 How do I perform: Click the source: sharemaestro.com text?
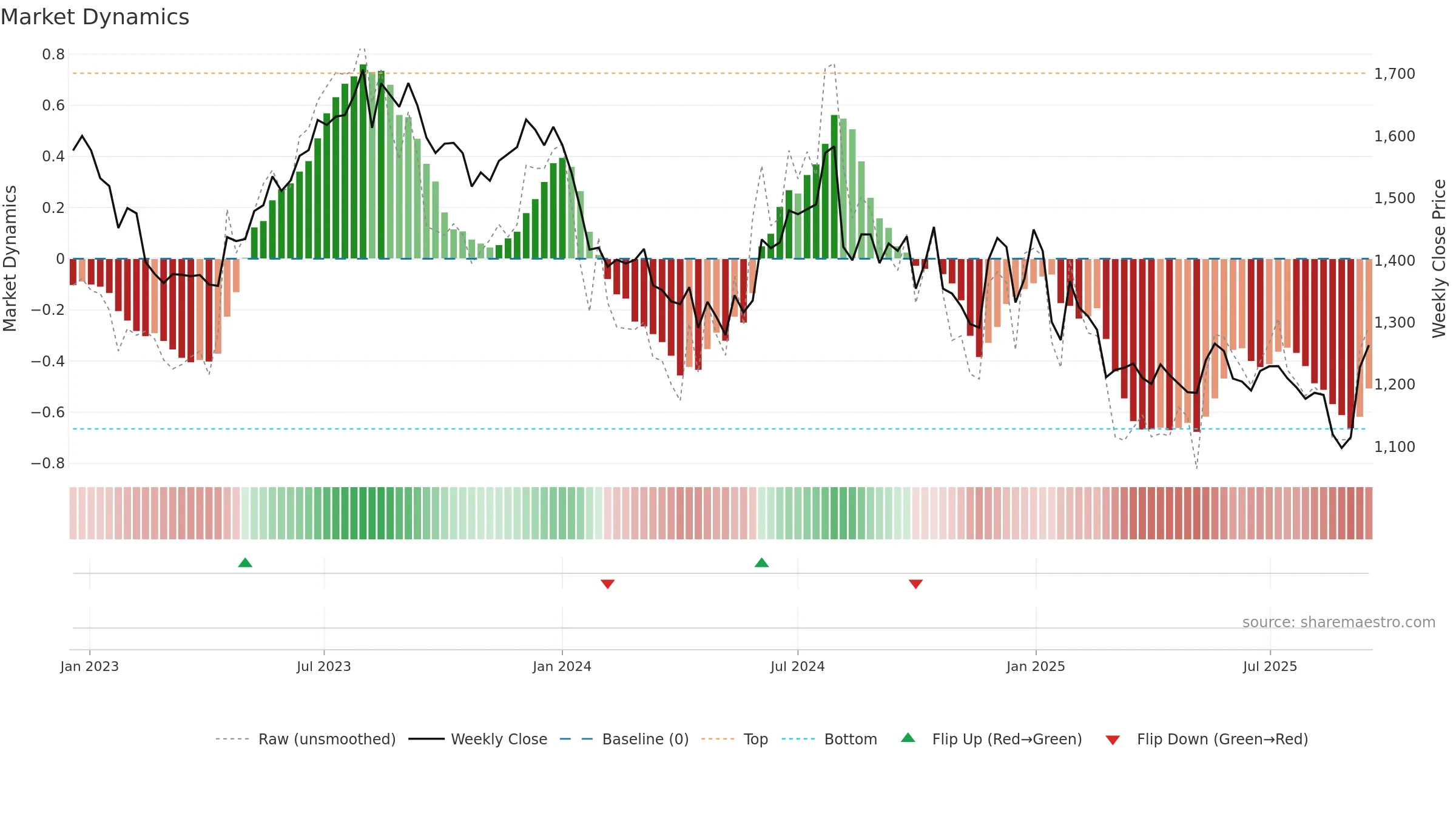click(x=1339, y=622)
